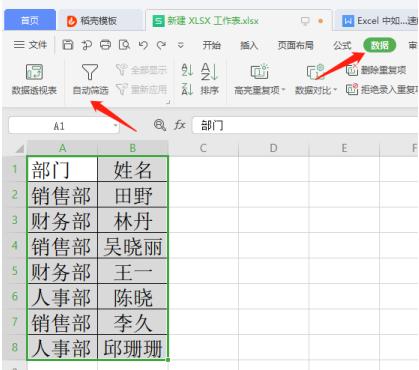This screenshot has width=419, height=370.
Task: Click 删除重复项 remove duplicates
Action: pyautogui.click(x=376, y=70)
